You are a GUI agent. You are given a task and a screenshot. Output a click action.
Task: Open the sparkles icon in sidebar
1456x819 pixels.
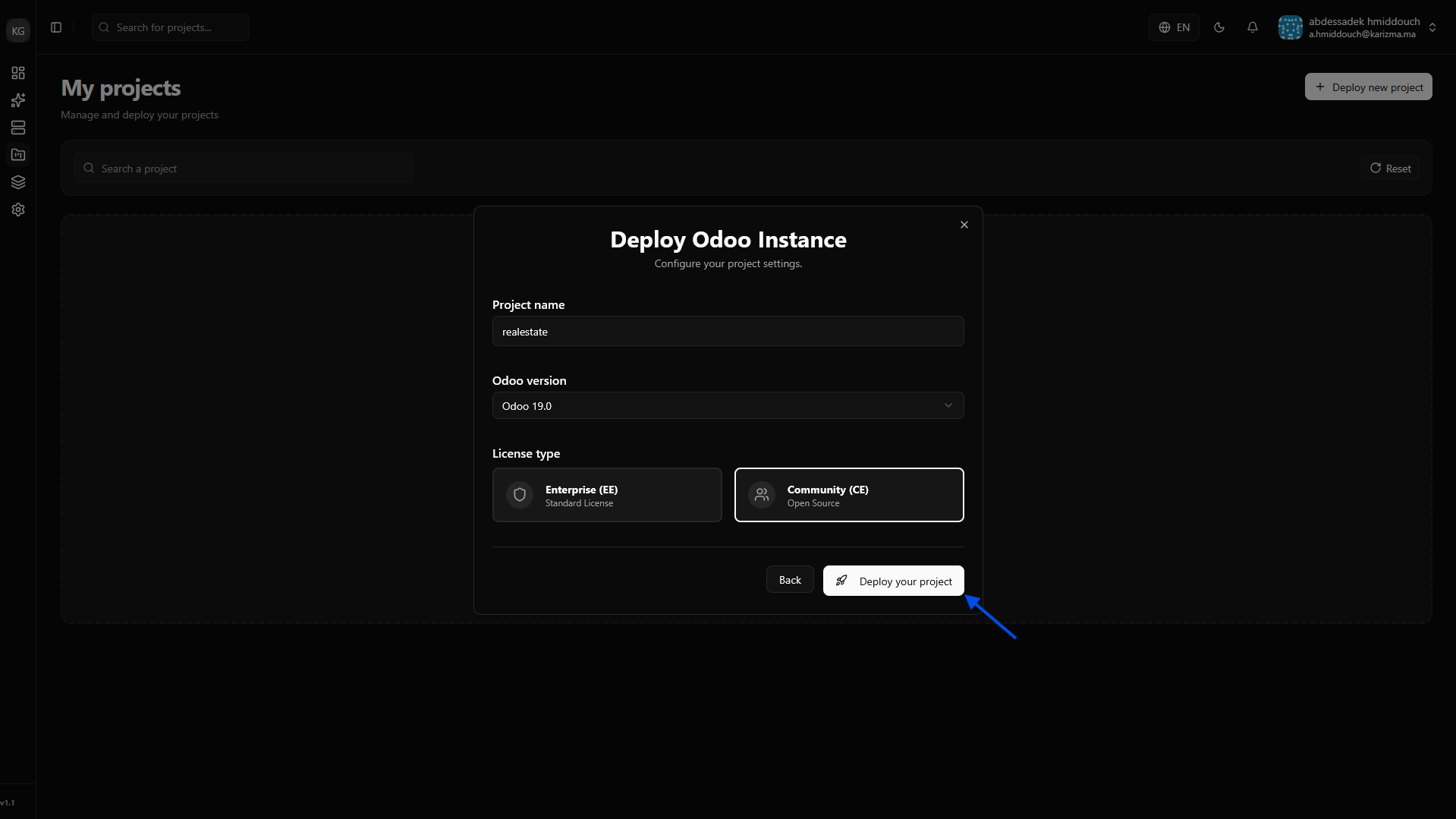(x=18, y=100)
